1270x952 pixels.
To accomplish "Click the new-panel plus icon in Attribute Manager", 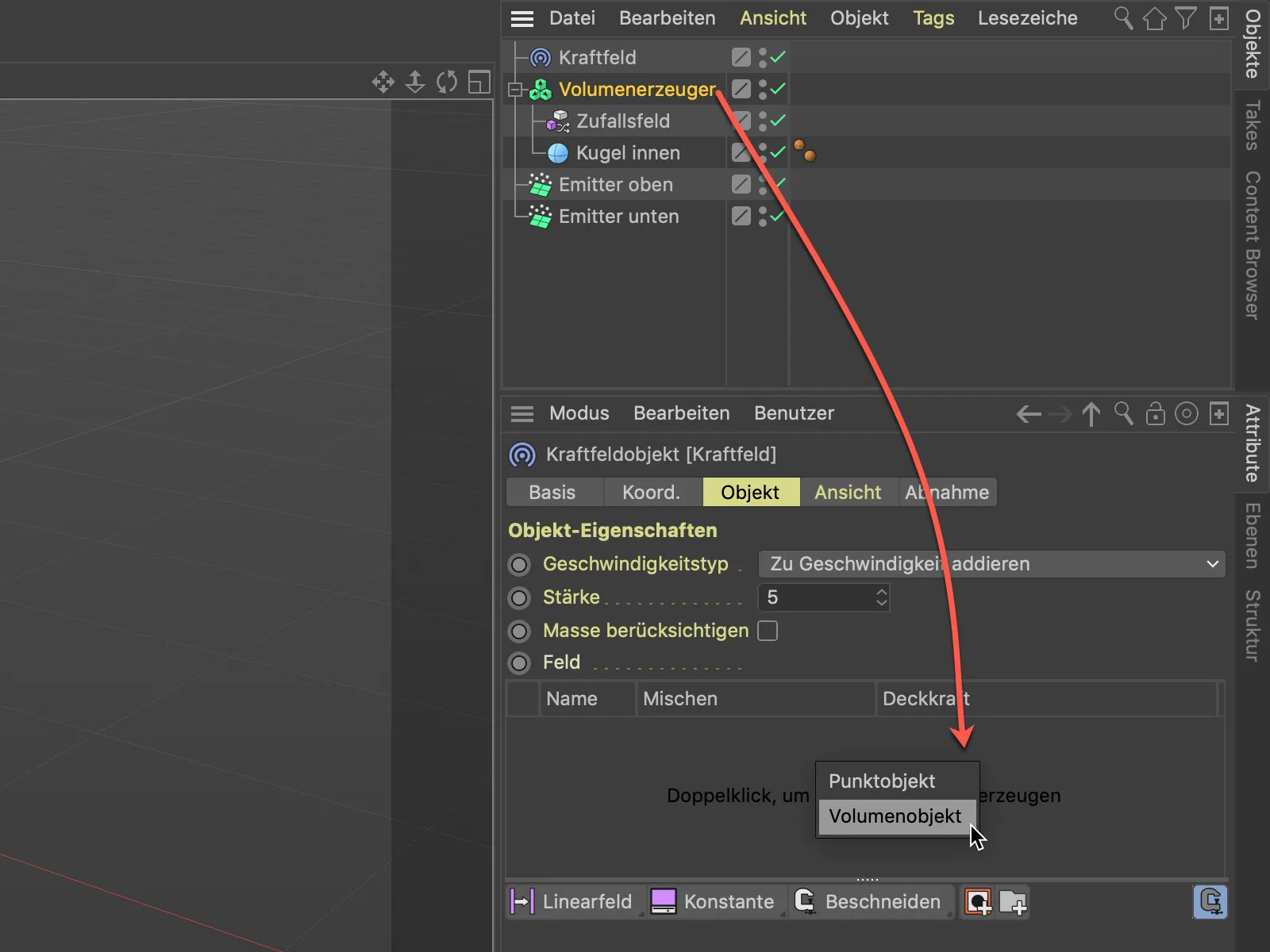I will pos(1219,413).
